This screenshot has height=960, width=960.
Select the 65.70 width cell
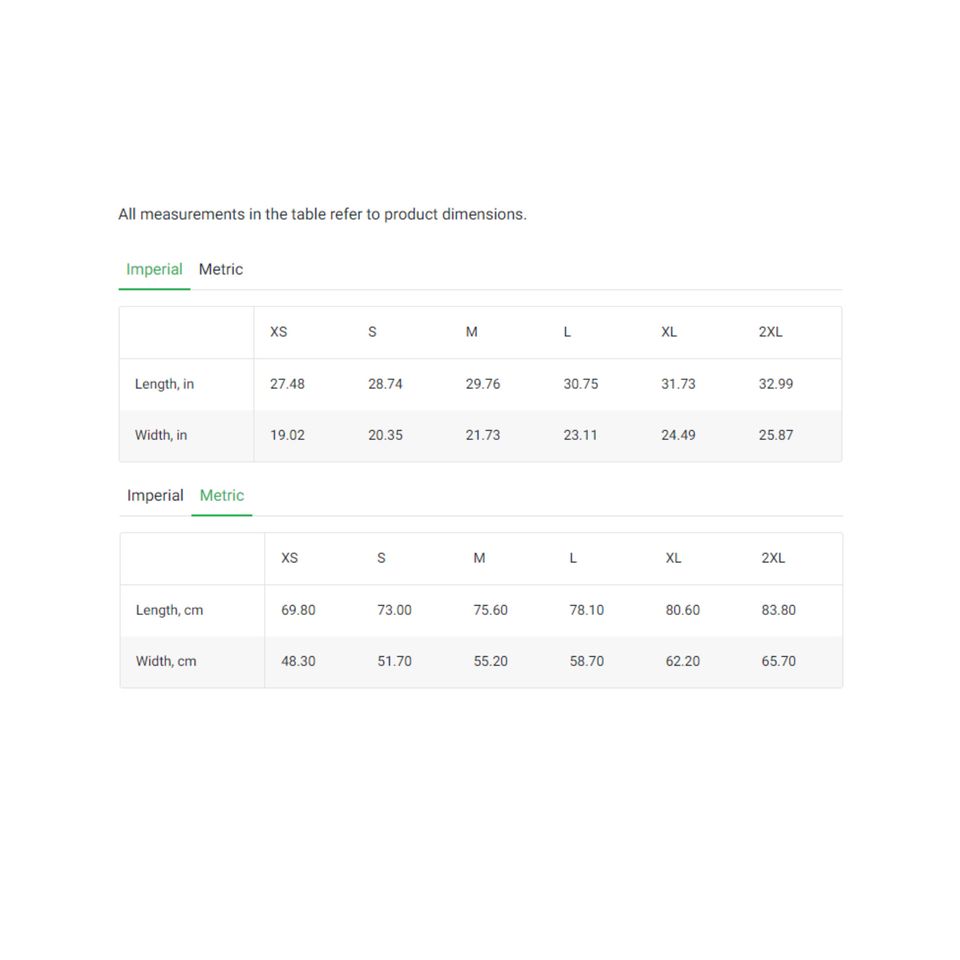pos(779,661)
